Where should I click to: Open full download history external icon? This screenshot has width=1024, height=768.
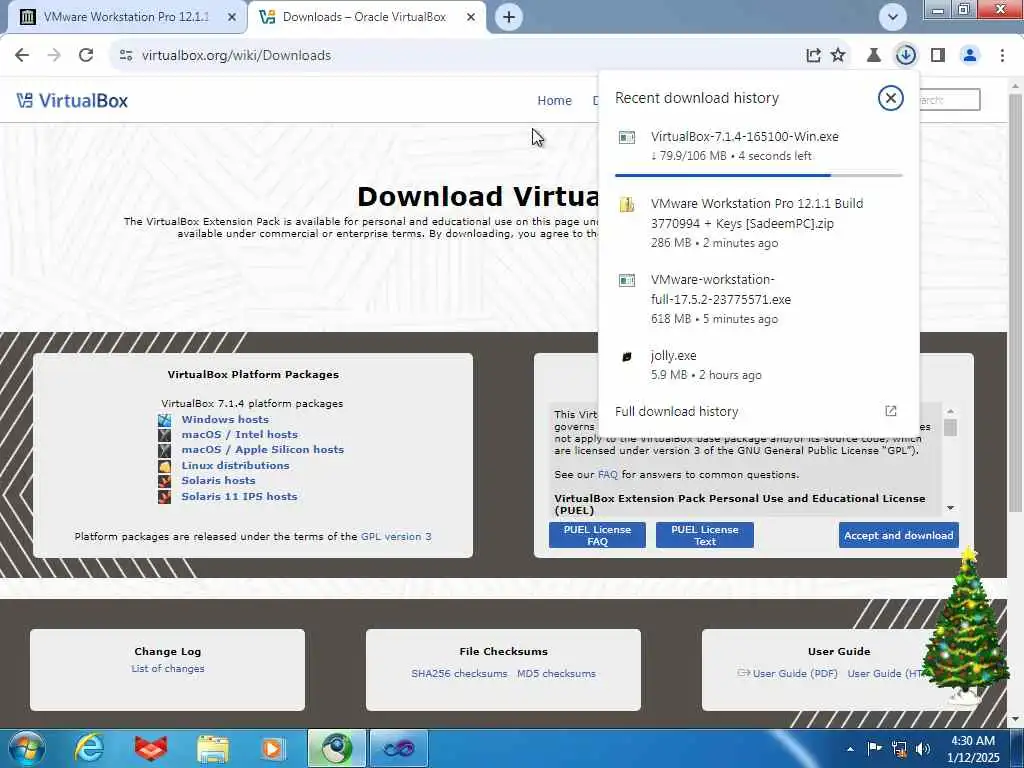tap(890, 411)
